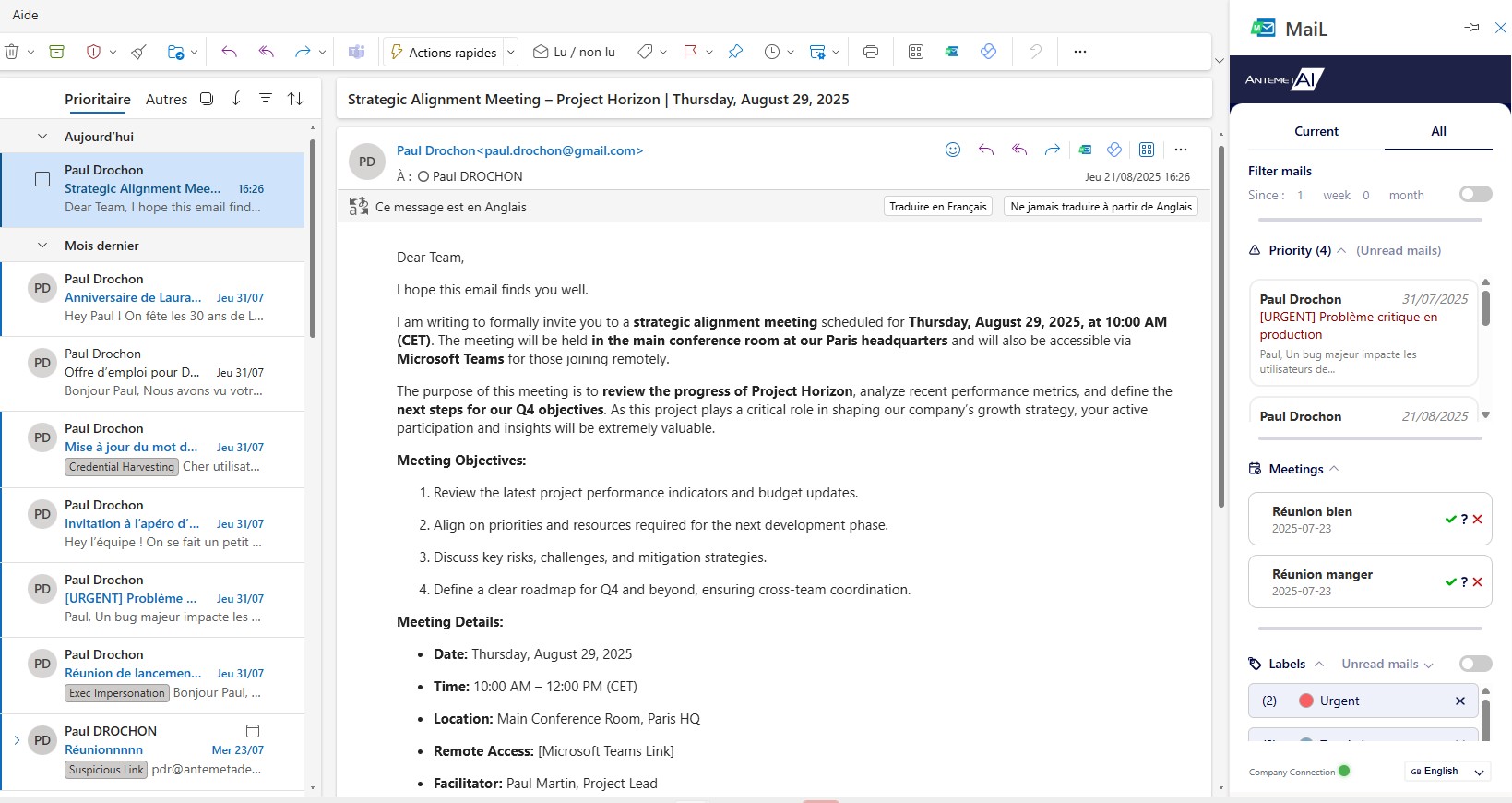1512x803 pixels.
Task: Check the Strategic Alignment email checkbox
Action: coord(42,179)
